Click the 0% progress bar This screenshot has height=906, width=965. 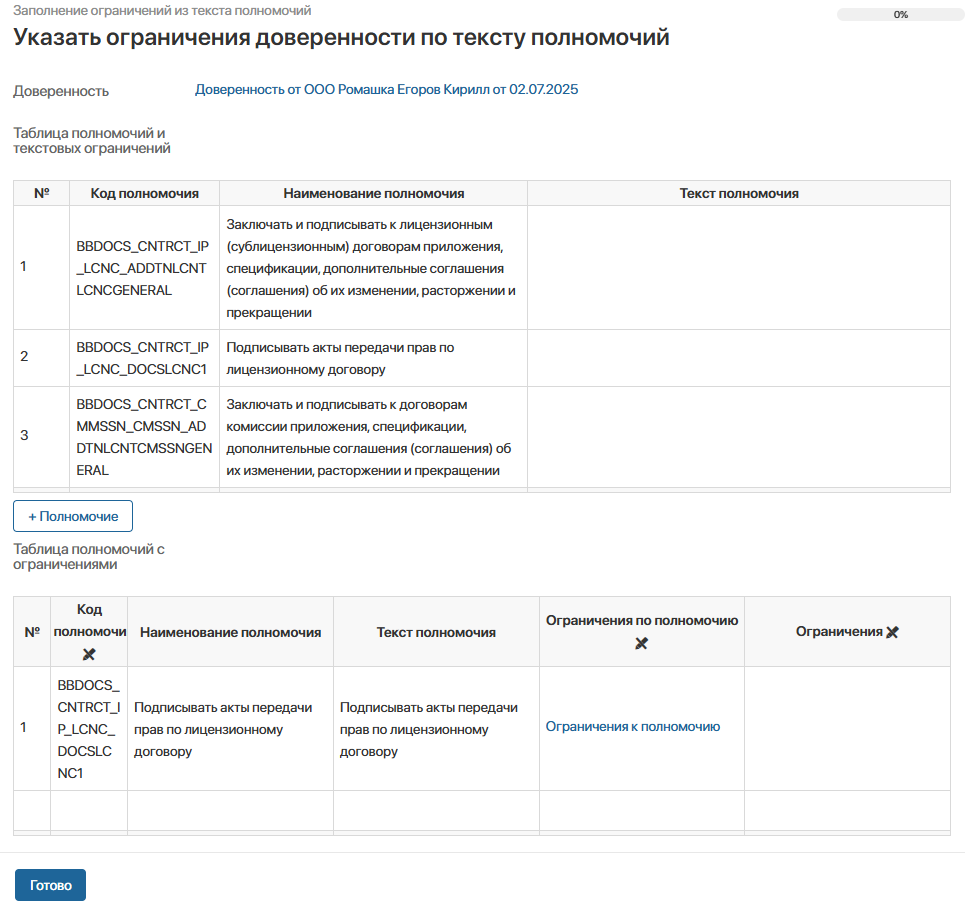(x=900, y=15)
